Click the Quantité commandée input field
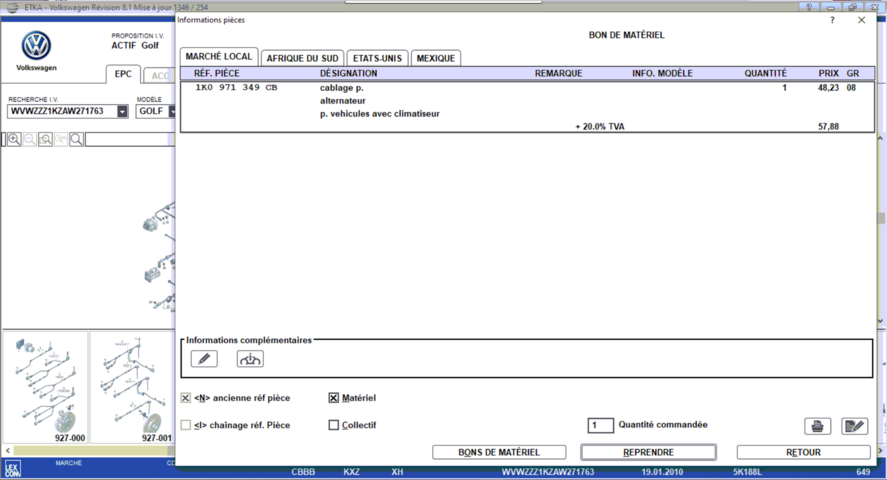Screen dimensions: 887x480 [600, 425]
